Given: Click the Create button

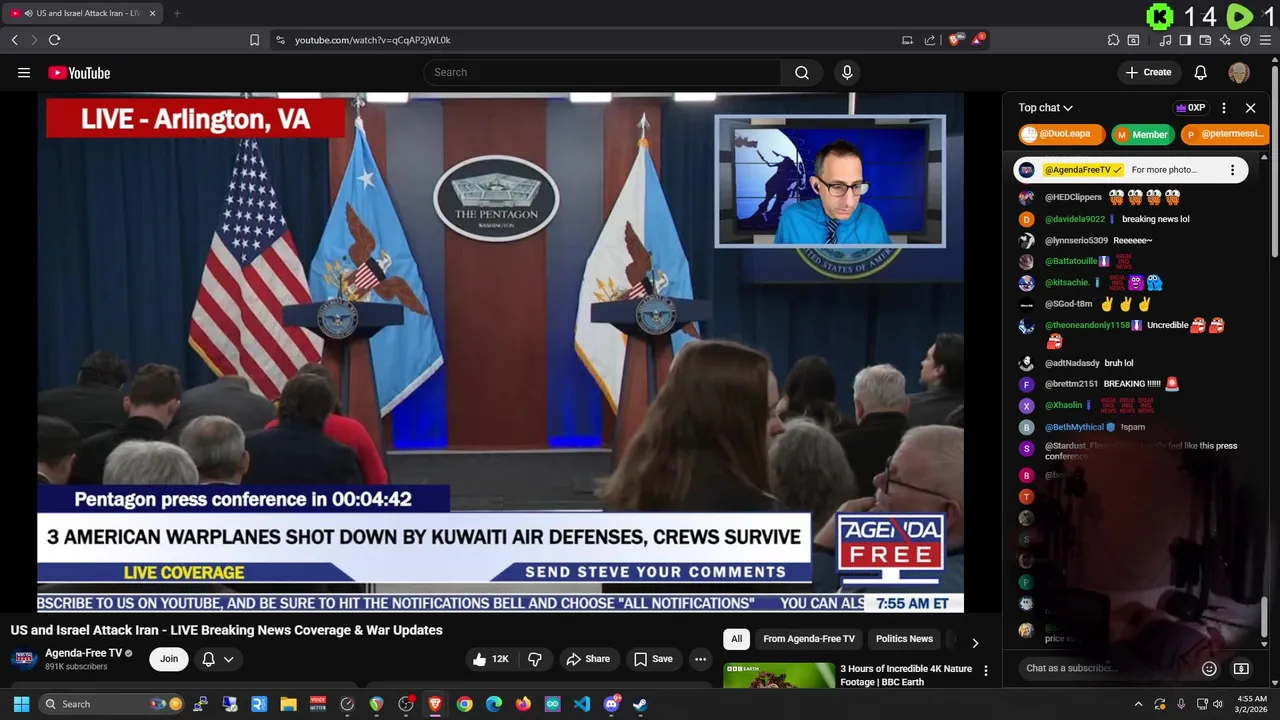Looking at the screenshot, I should click(1148, 72).
